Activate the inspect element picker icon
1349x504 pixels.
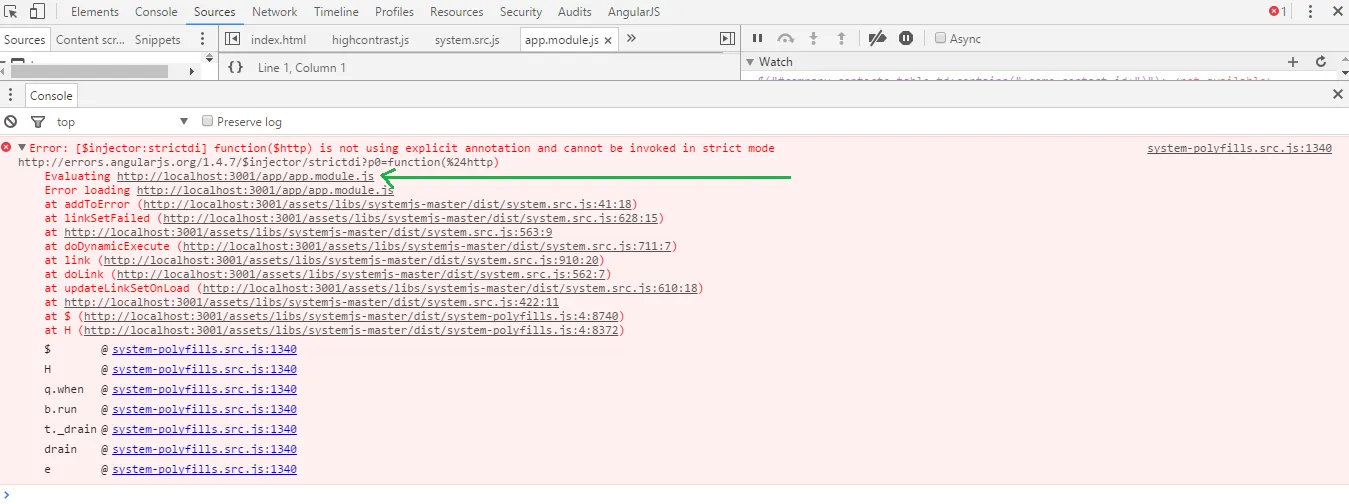[x=12, y=12]
